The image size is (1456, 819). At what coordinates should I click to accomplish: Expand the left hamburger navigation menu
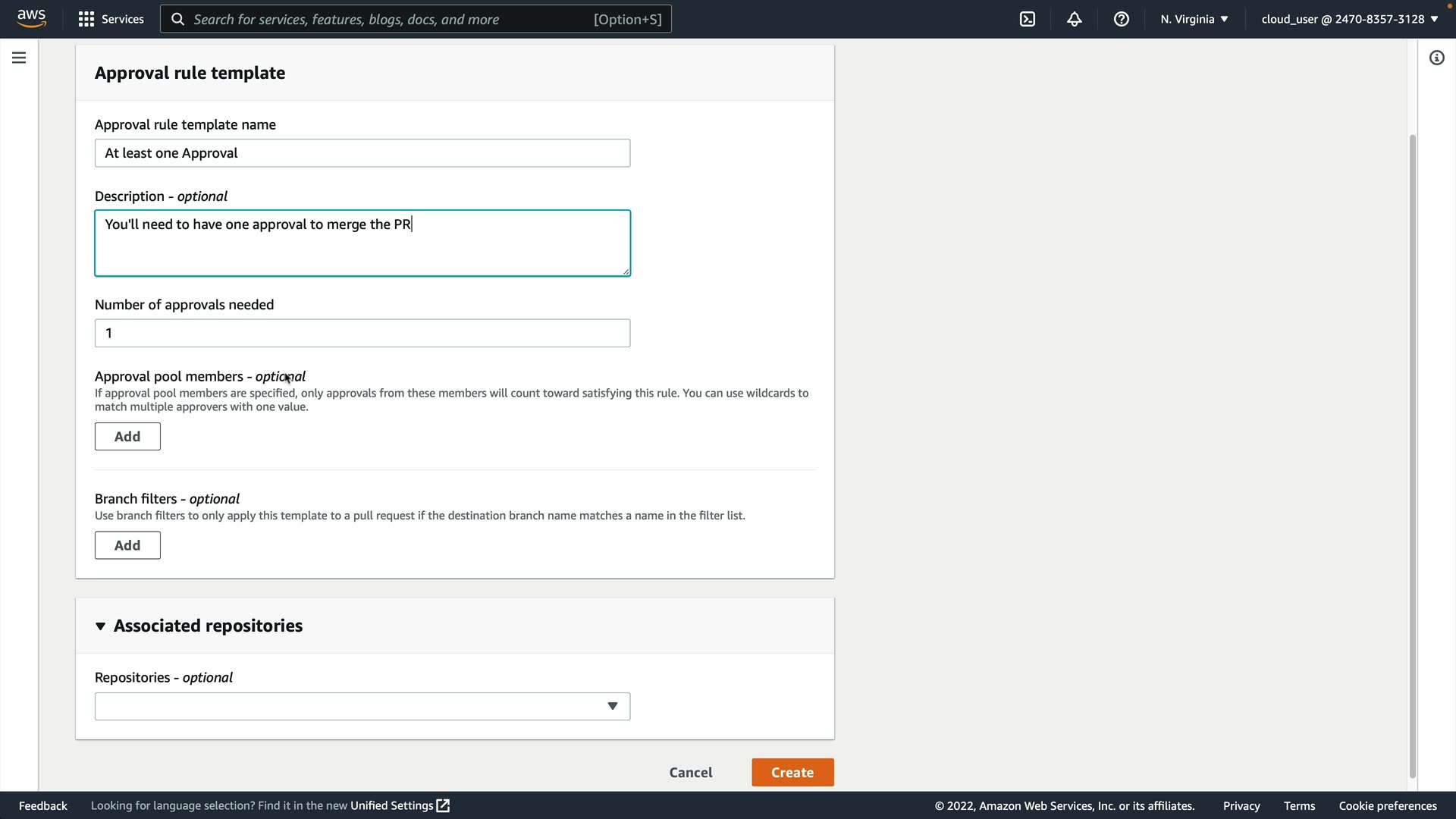pyautogui.click(x=19, y=58)
